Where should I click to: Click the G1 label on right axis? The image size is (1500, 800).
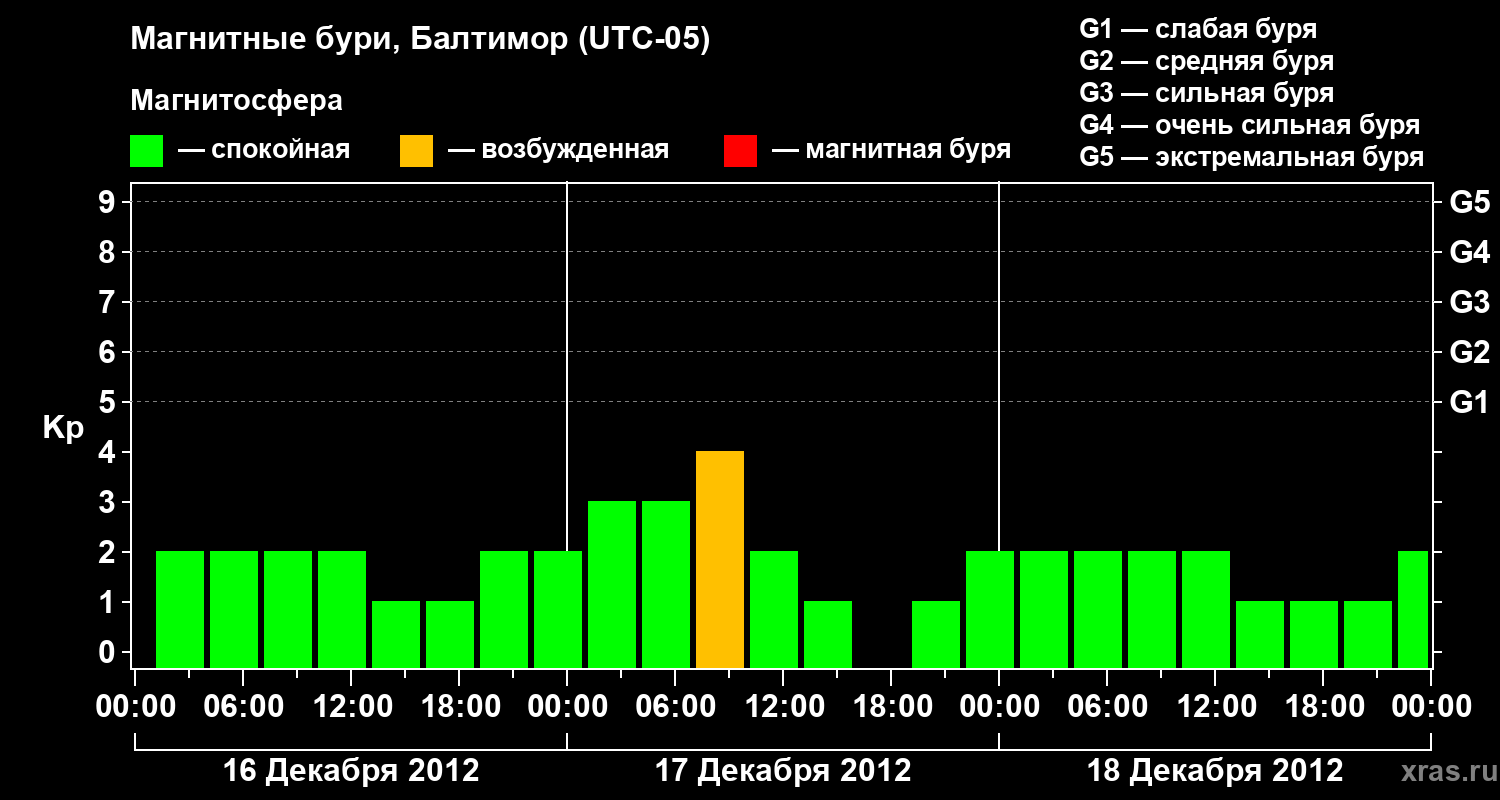1469,402
